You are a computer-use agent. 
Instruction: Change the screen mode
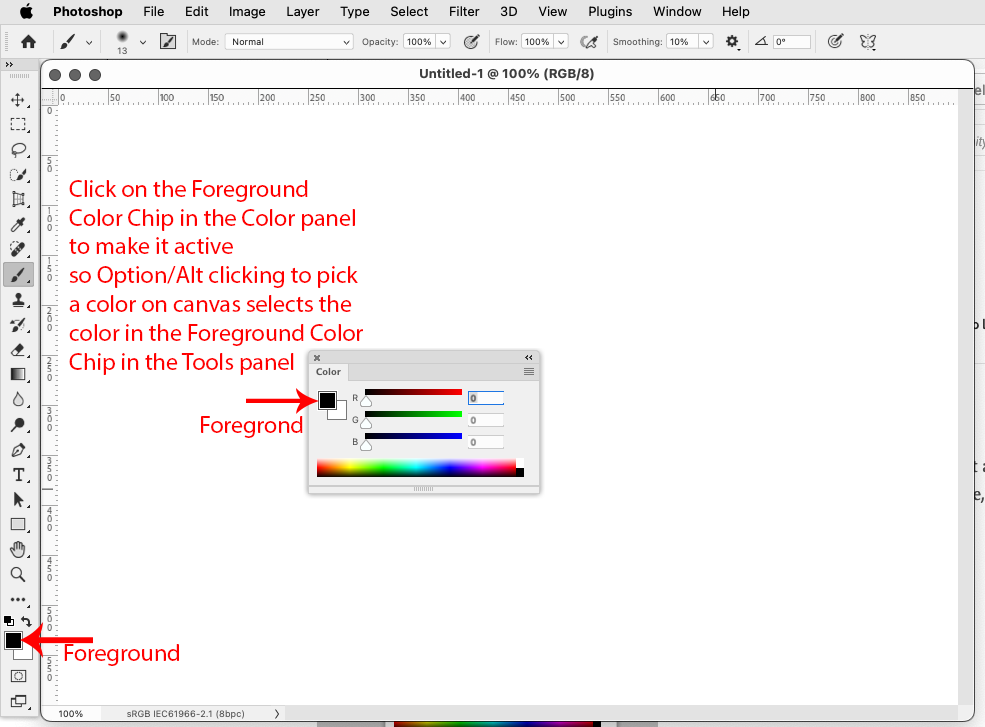tap(18, 701)
